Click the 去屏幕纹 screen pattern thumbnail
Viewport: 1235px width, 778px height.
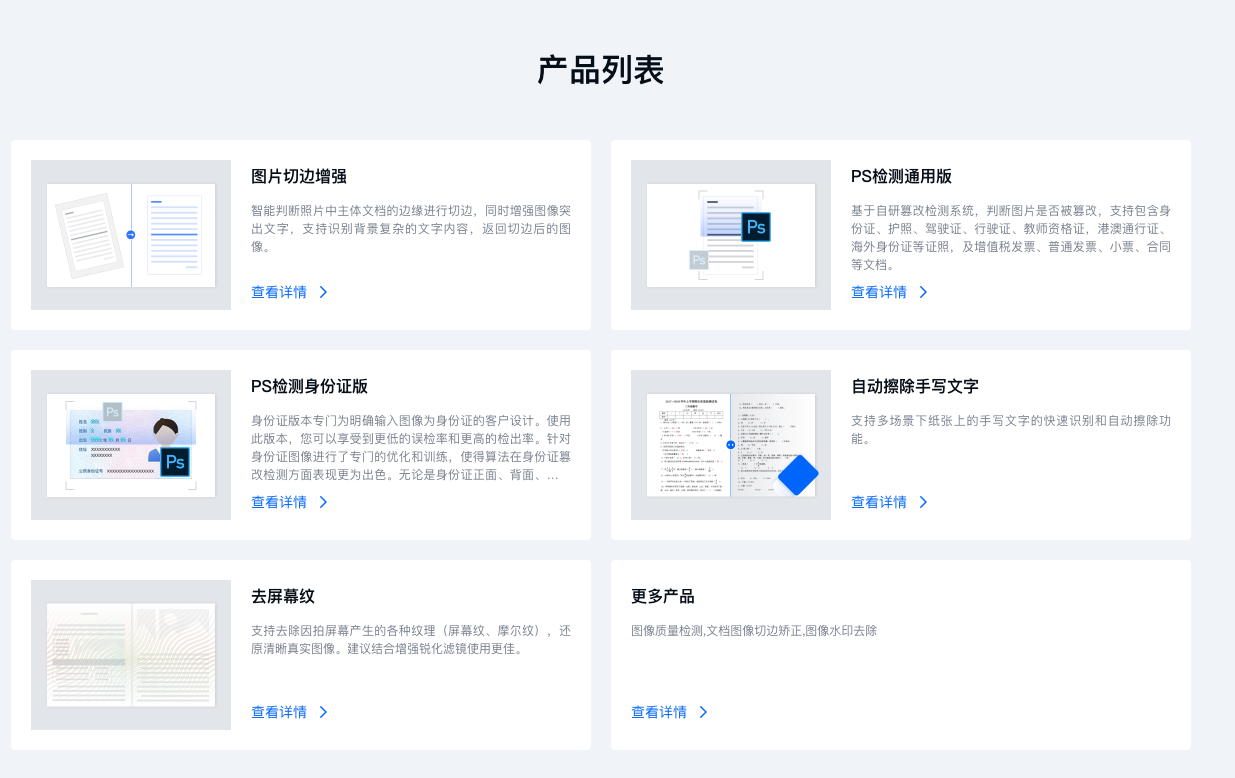pos(130,655)
